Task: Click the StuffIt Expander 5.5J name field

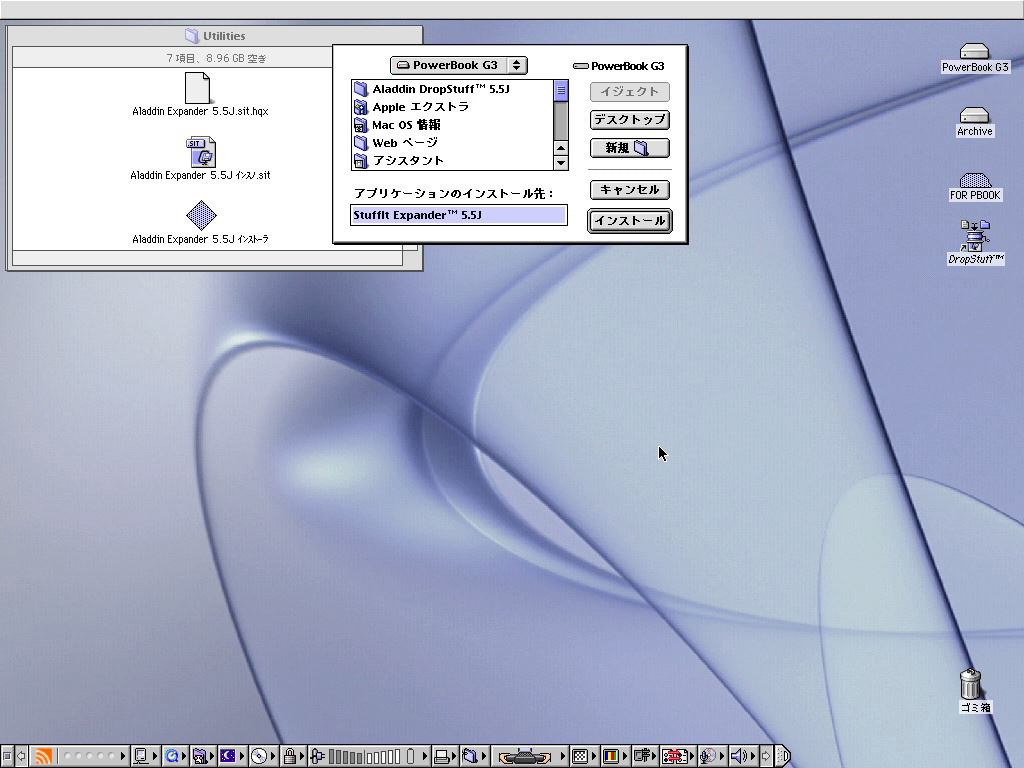Action: [x=458, y=215]
